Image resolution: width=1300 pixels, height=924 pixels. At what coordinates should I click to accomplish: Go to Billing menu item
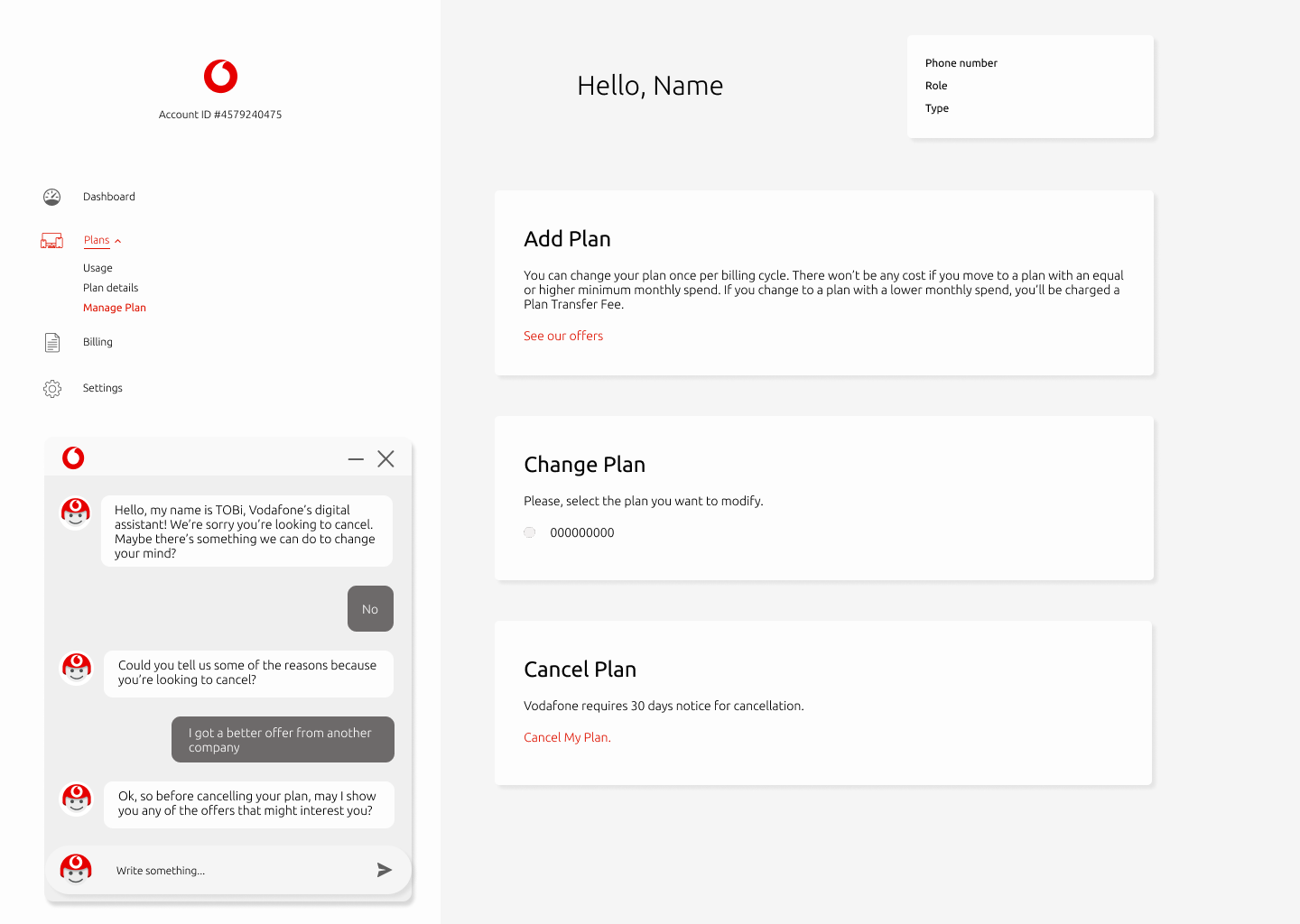pos(97,342)
